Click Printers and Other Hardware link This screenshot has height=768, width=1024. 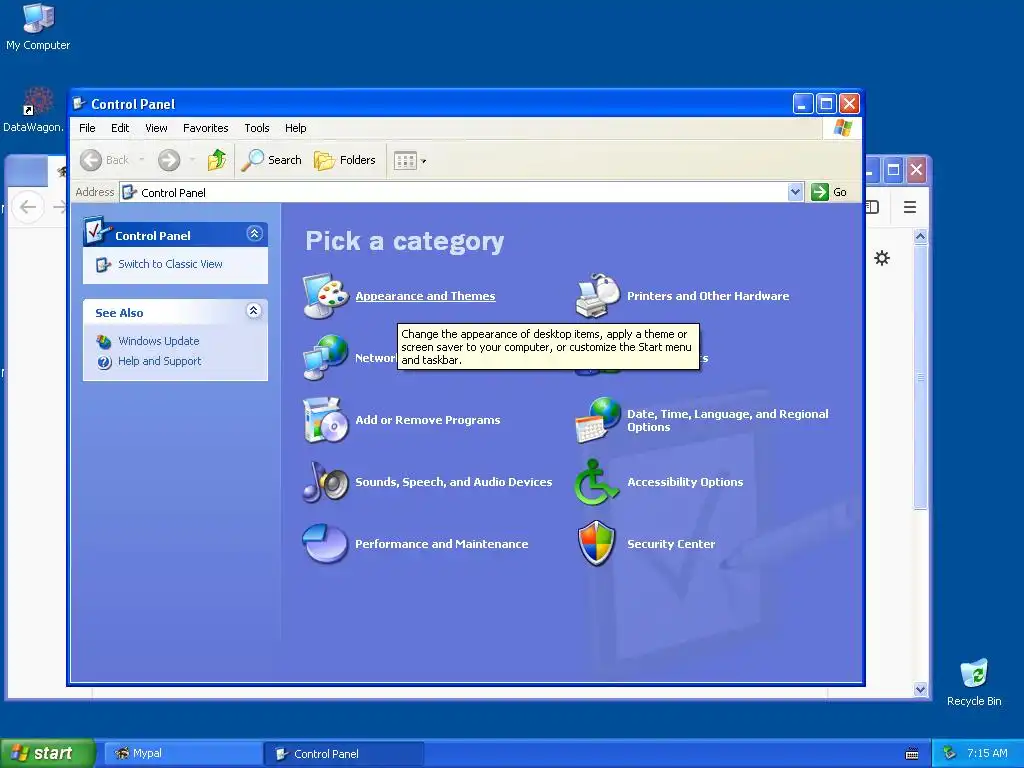(708, 296)
